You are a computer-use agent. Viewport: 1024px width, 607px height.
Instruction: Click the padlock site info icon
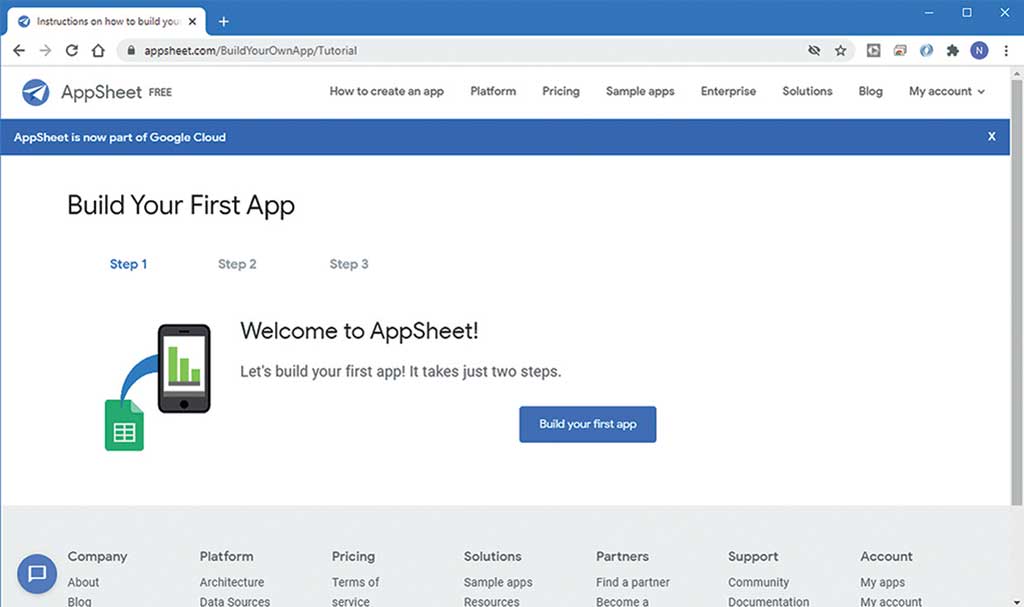(x=131, y=50)
